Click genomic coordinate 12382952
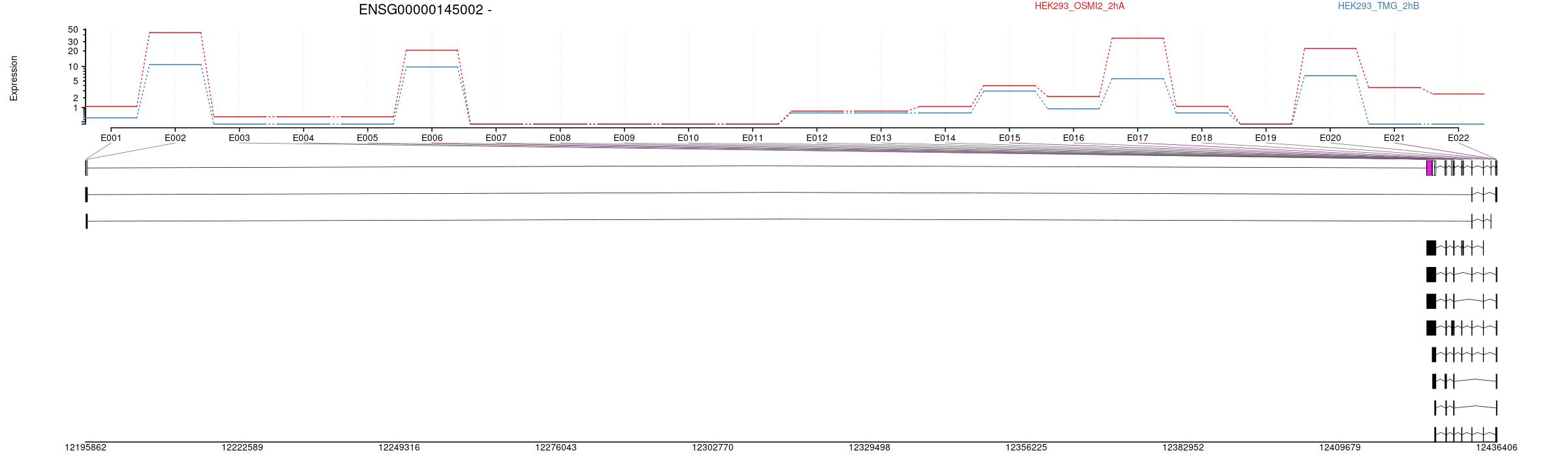1568x457 pixels. pos(1183,448)
